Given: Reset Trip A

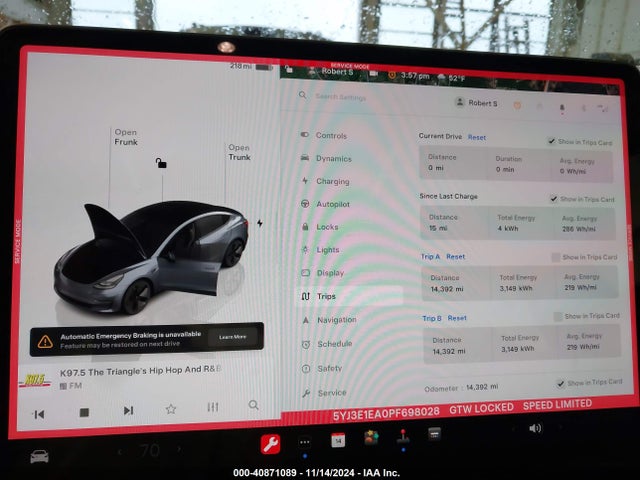Looking at the screenshot, I should (456, 257).
